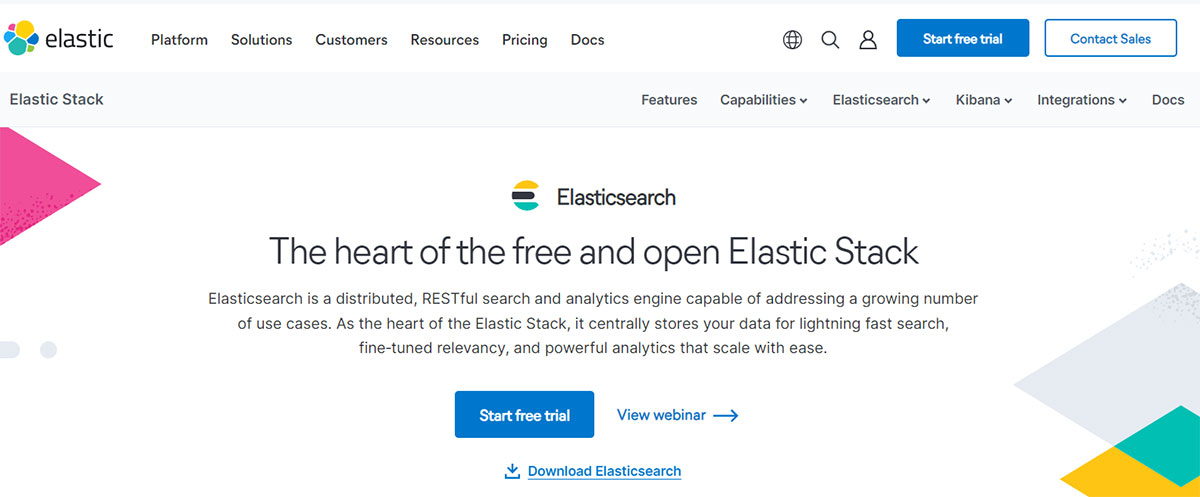
Task: Click the Elastic Stack section title
Action: tap(57, 99)
